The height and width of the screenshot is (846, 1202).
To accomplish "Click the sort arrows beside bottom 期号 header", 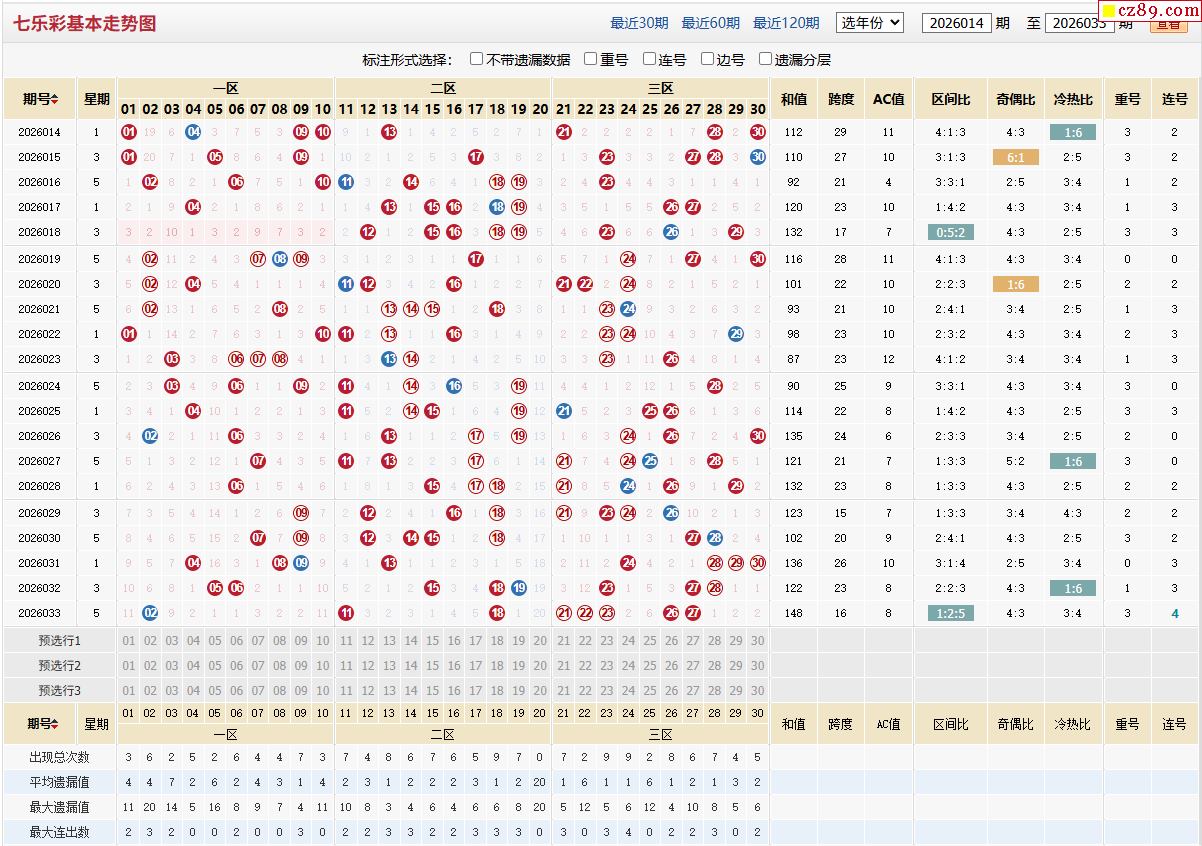I will [55, 724].
